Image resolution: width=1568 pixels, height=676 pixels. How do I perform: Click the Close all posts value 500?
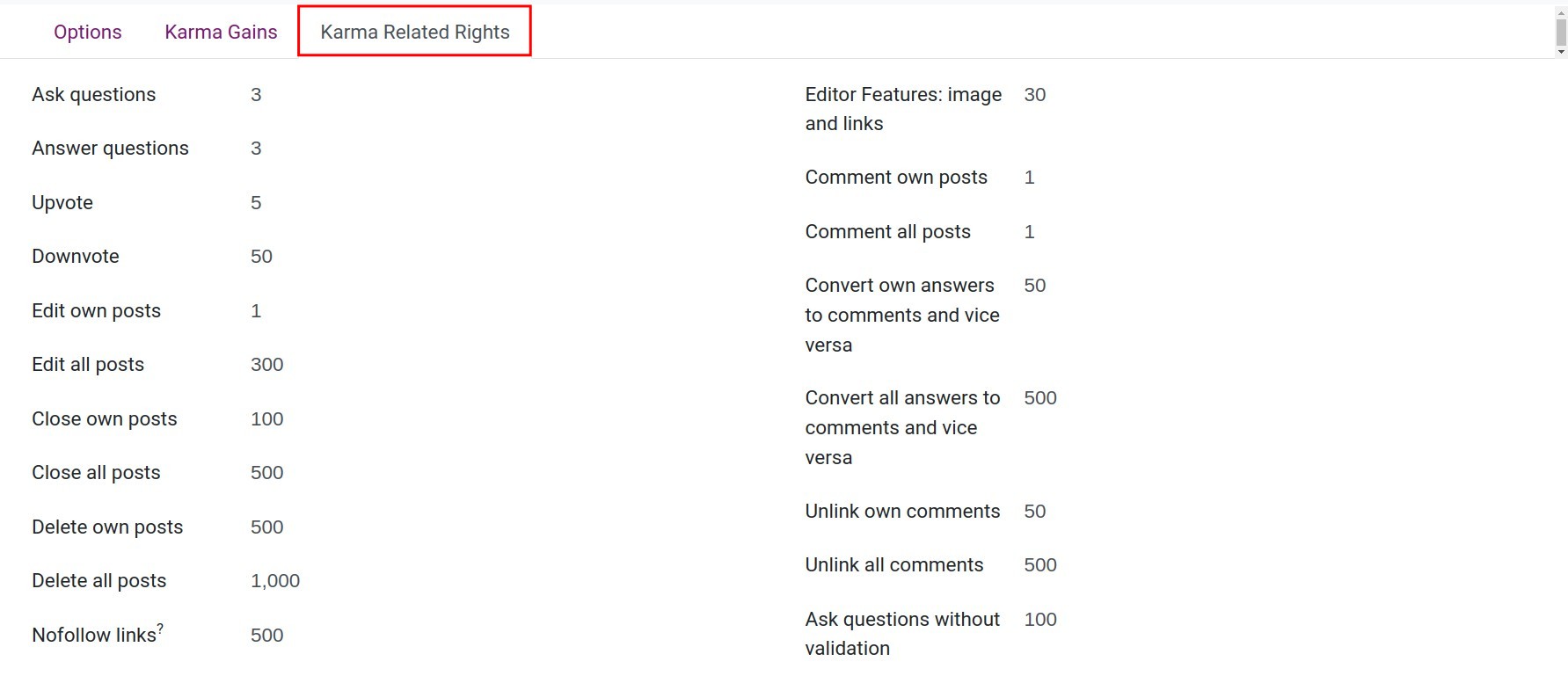click(266, 472)
